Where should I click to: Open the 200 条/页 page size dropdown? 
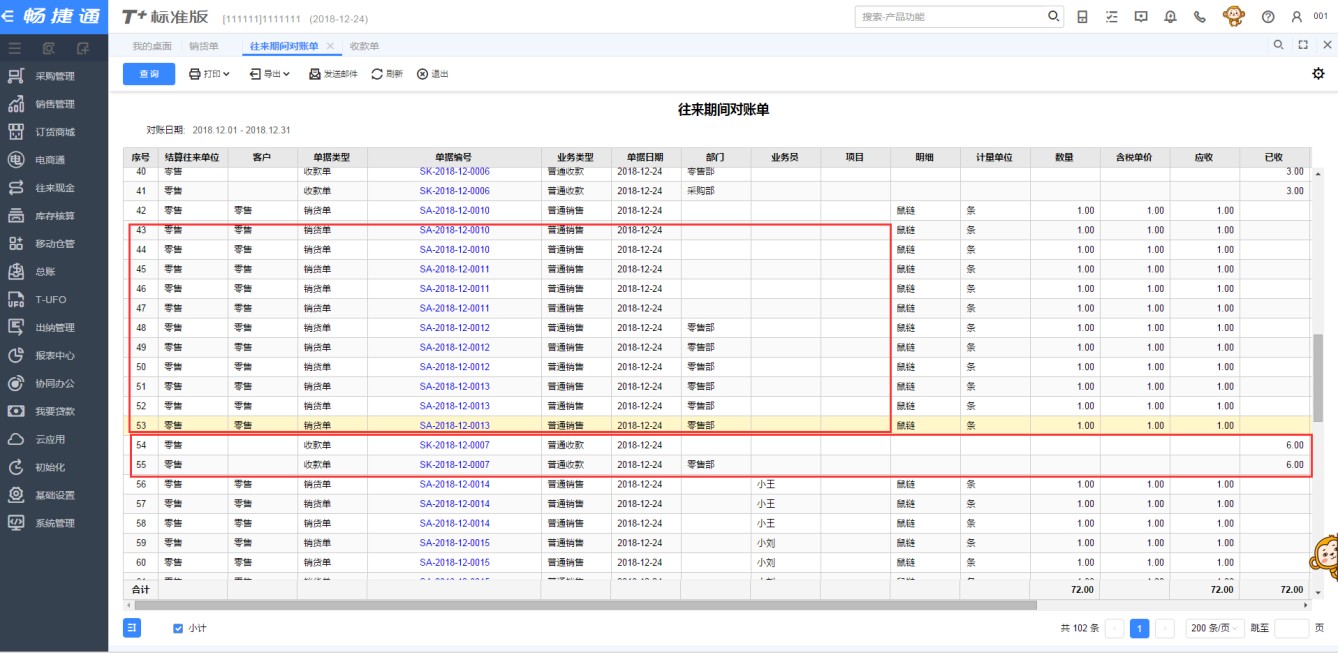[x=1215, y=628]
